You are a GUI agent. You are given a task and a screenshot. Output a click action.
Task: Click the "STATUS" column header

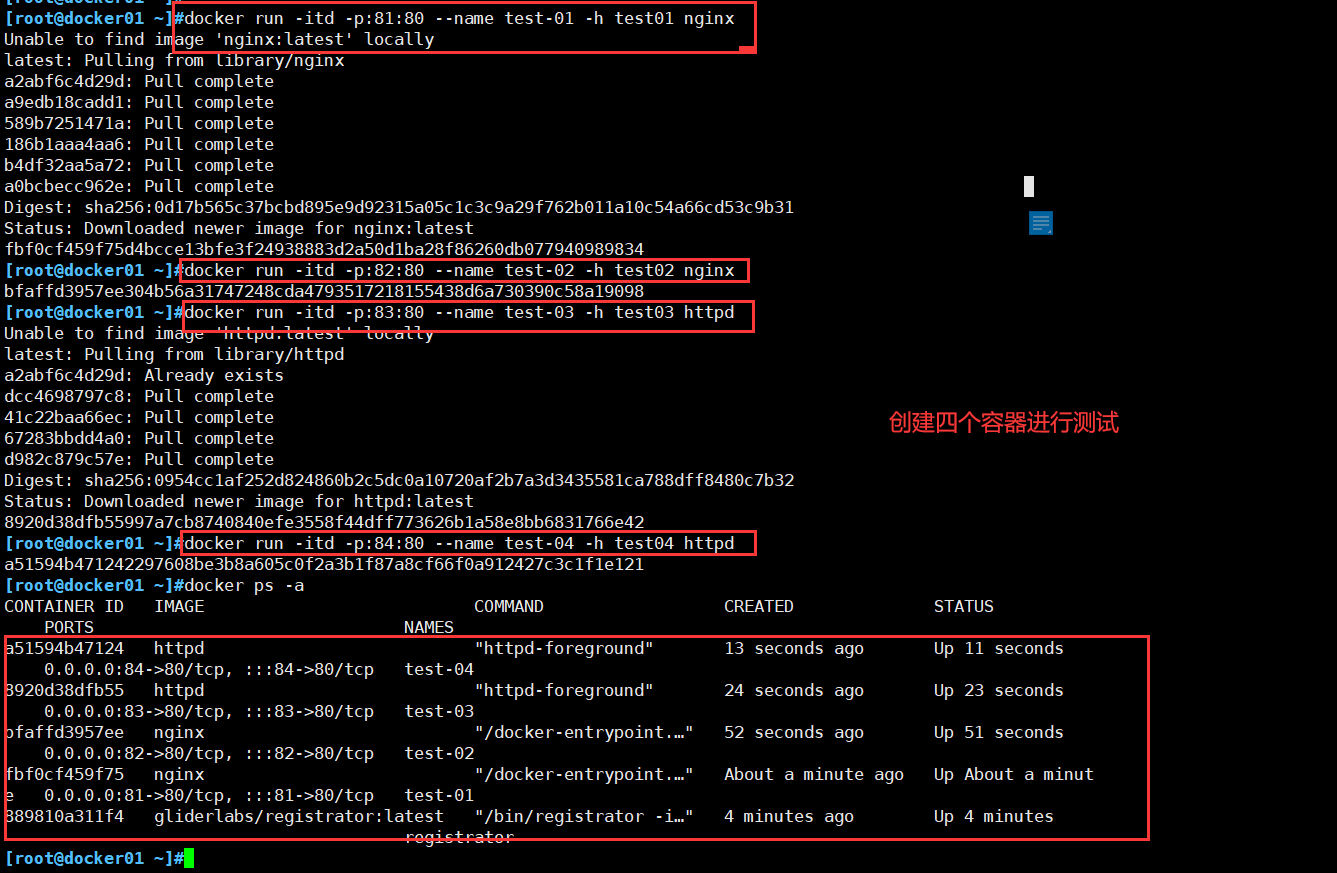pos(964,606)
